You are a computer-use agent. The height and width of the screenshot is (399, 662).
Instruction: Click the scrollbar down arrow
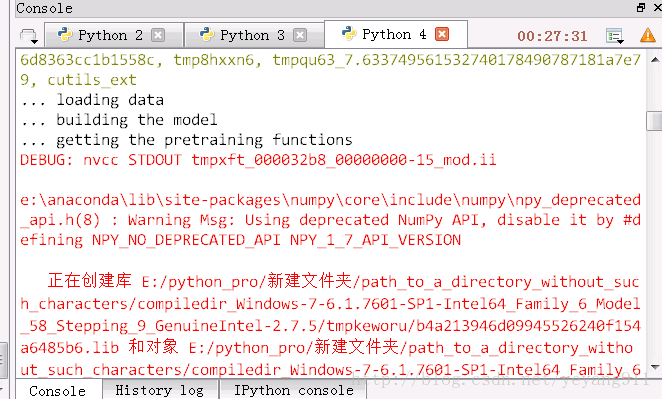(655, 367)
